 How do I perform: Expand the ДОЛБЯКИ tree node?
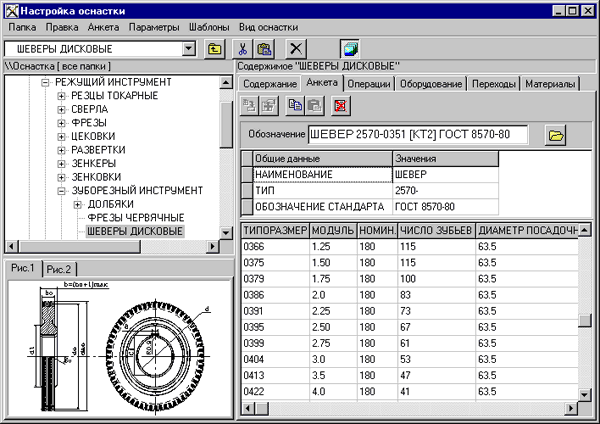point(78,204)
